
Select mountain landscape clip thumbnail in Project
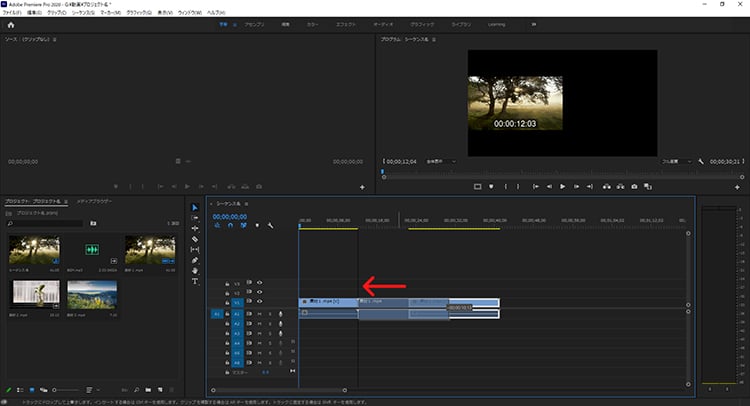pos(92,295)
